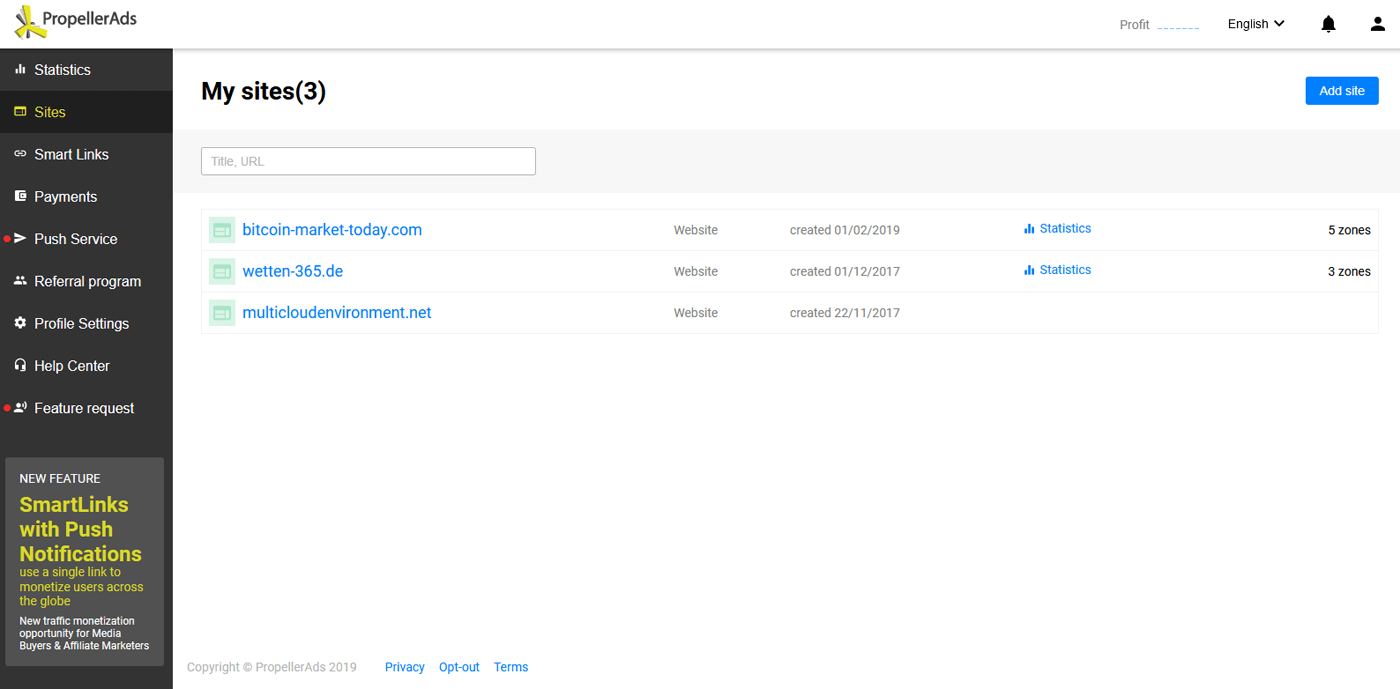Click the PropellerAds logo
Image resolution: width=1400 pixels, height=689 pixels.
(x=76, y=21)
